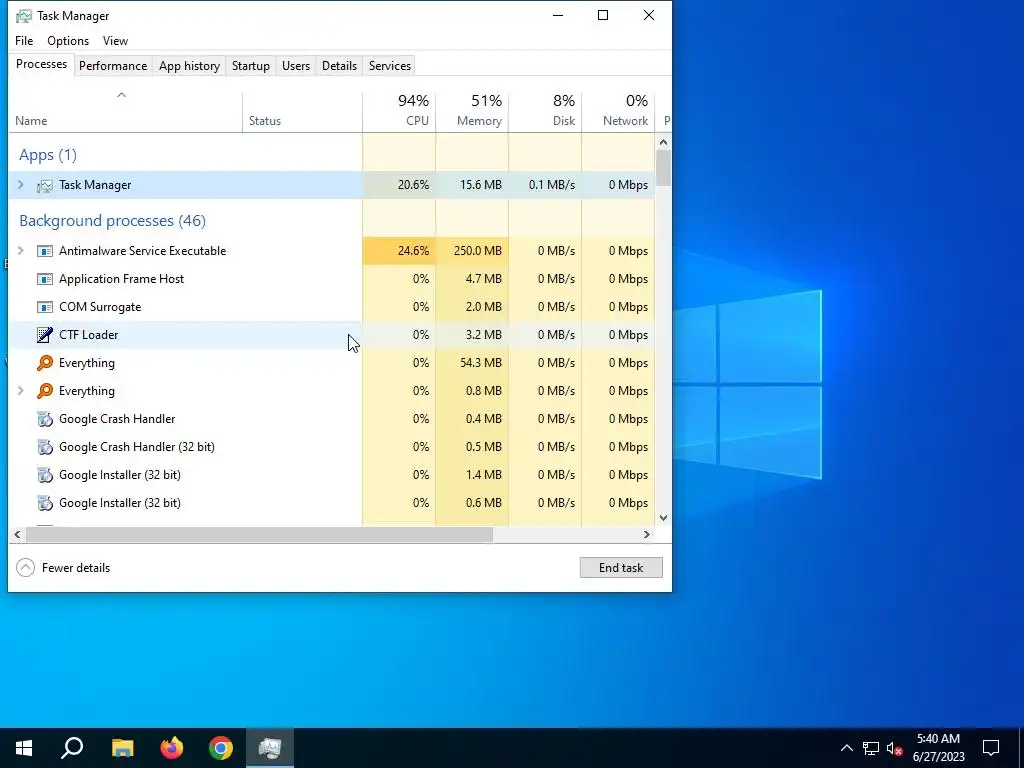
Task: Click the horizontal scrollbar right arrow
Action: [647, 534]
